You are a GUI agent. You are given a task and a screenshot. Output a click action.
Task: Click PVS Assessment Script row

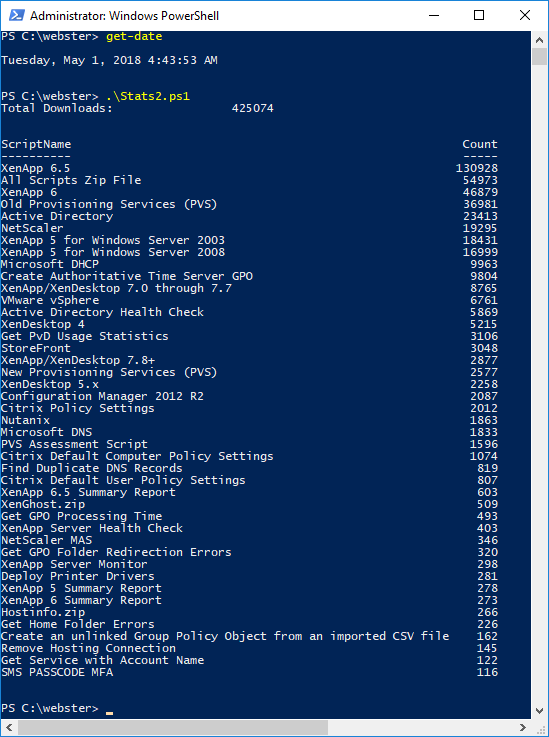[249, 444]
